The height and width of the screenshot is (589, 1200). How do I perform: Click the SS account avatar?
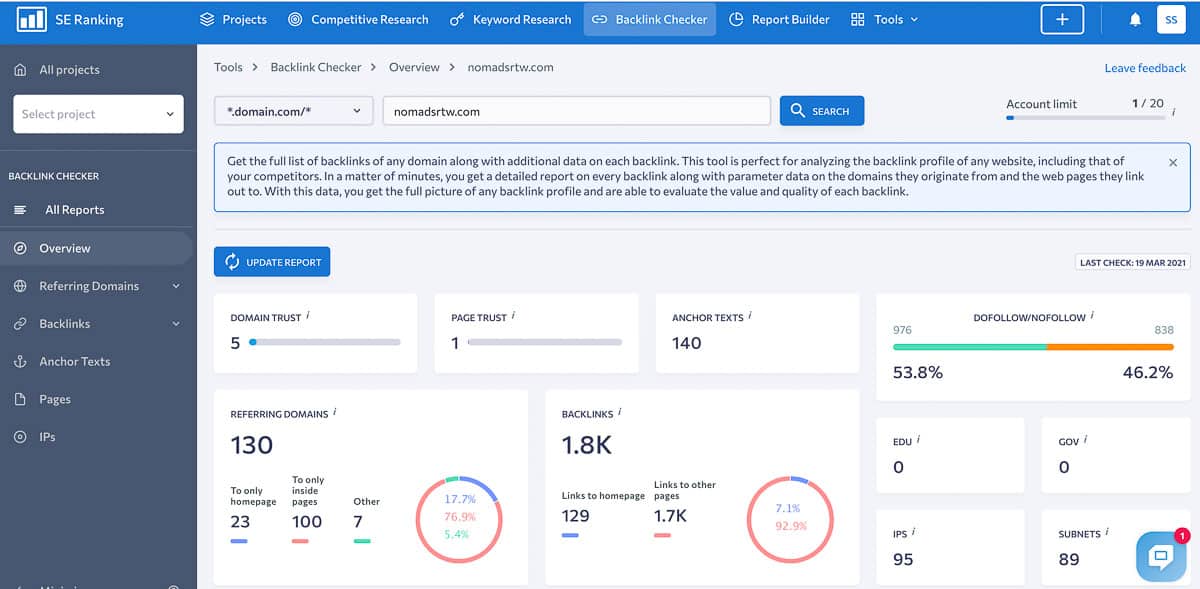[1170, 18]
